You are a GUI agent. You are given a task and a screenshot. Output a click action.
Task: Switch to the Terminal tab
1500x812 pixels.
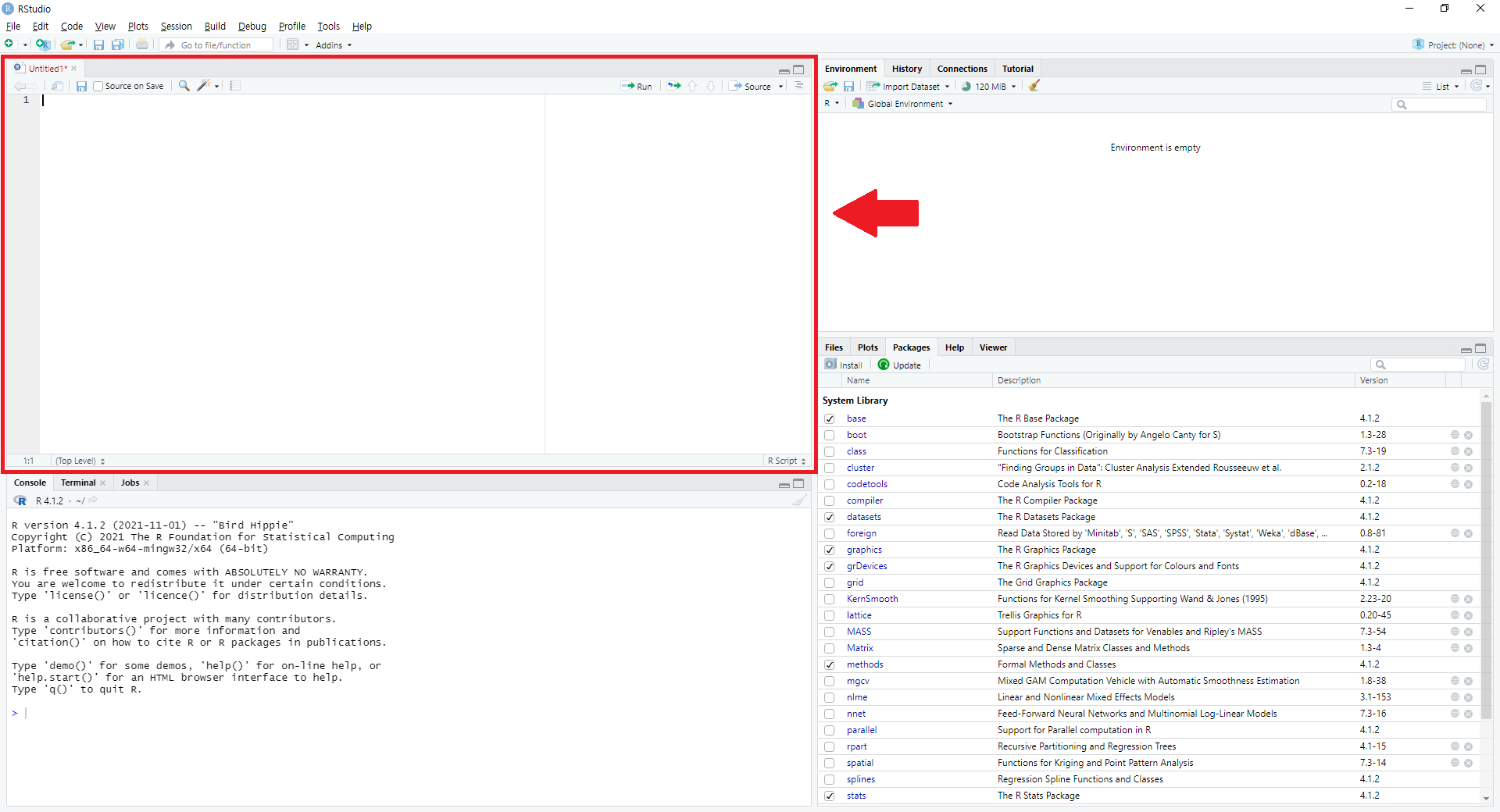click(78, 483)
